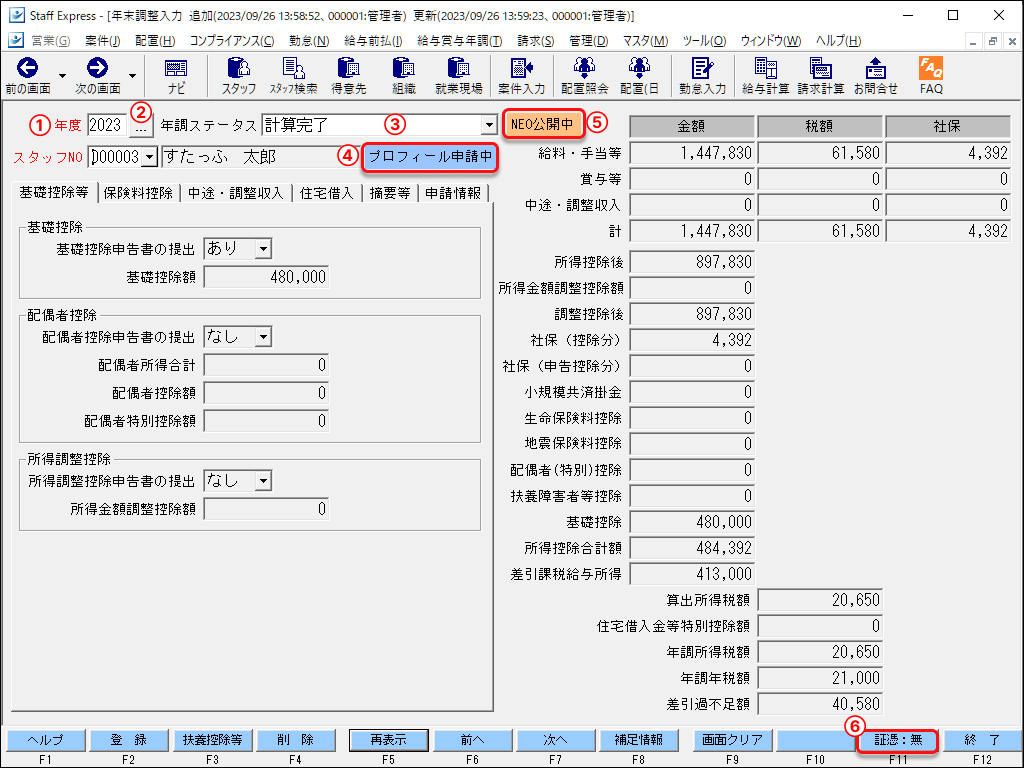This screenshot has width=1024, height=768.
Task: Click the 補足情報 F8 button
Action: pyautogui.click(x=639, y=740)
